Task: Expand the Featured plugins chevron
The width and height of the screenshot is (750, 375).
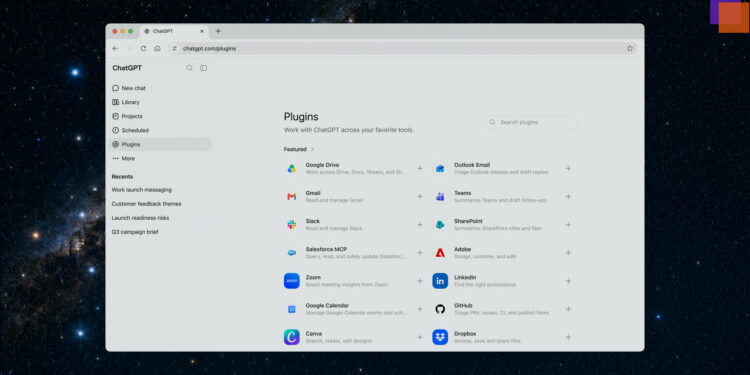Action: (x=312, y=149)
